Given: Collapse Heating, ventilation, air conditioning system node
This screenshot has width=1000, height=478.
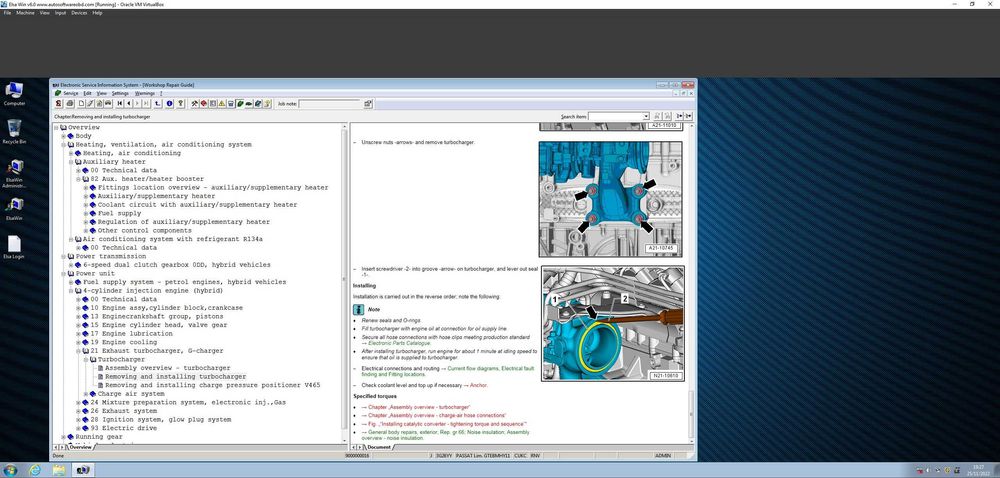Looking at the screenshot, I should click(64, 145).
